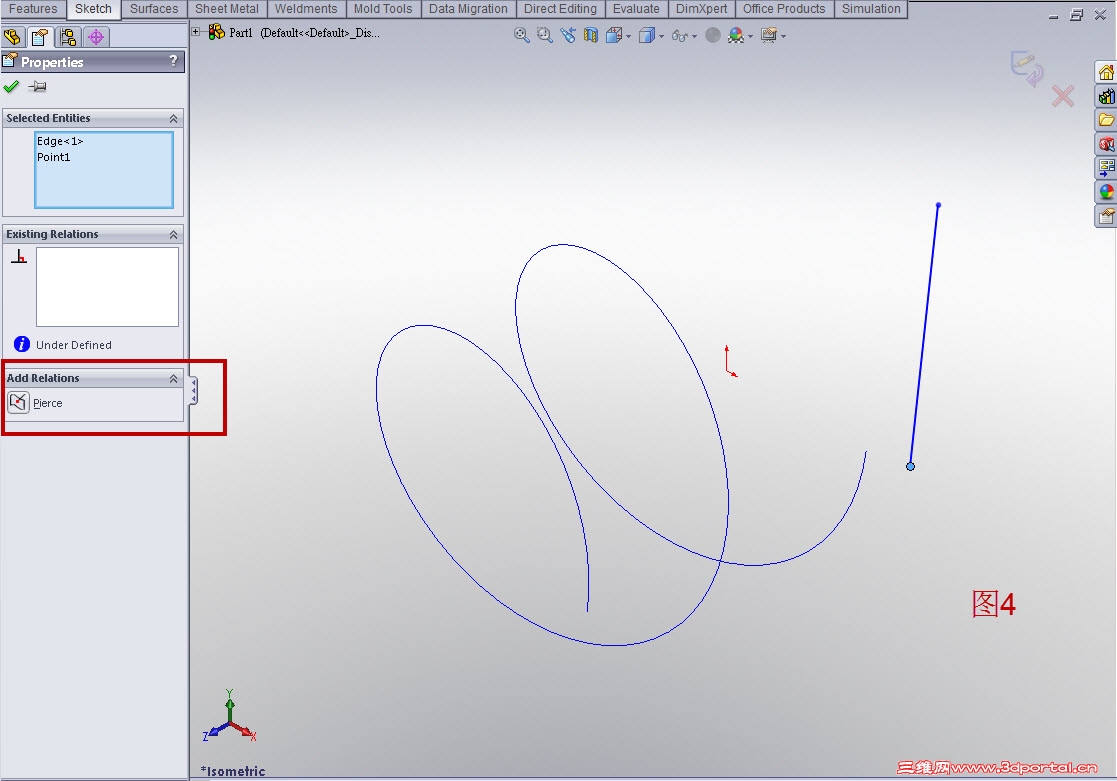Open Design Library task pane icon

click(x=1106, y=96)
